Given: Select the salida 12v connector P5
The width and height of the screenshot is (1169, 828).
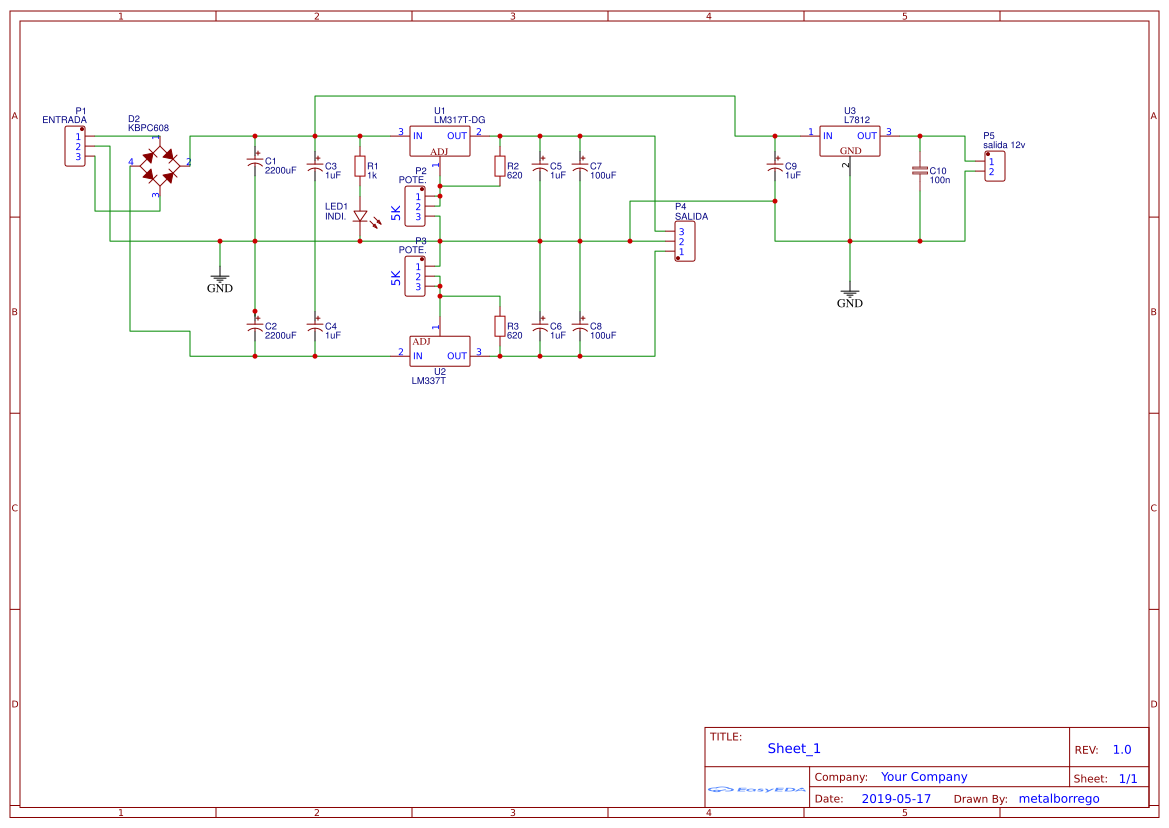Looking at the screenshot, I should pos(994,168).
